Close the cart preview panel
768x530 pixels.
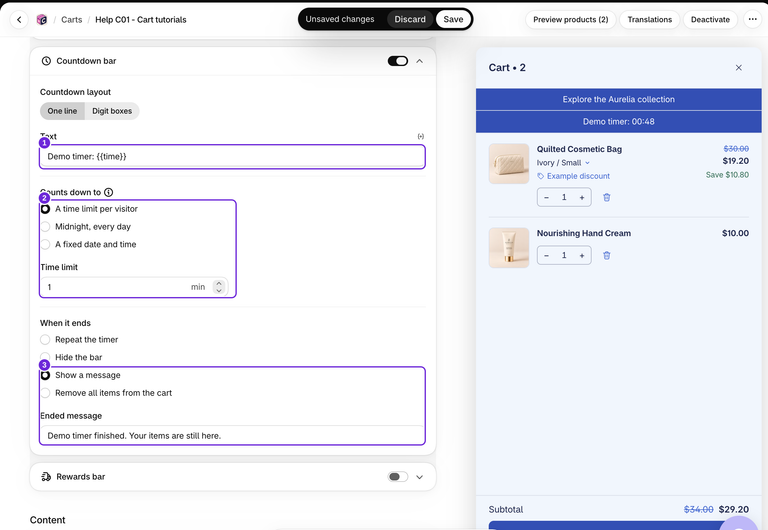pyautogui.click(x=739, y=68)
